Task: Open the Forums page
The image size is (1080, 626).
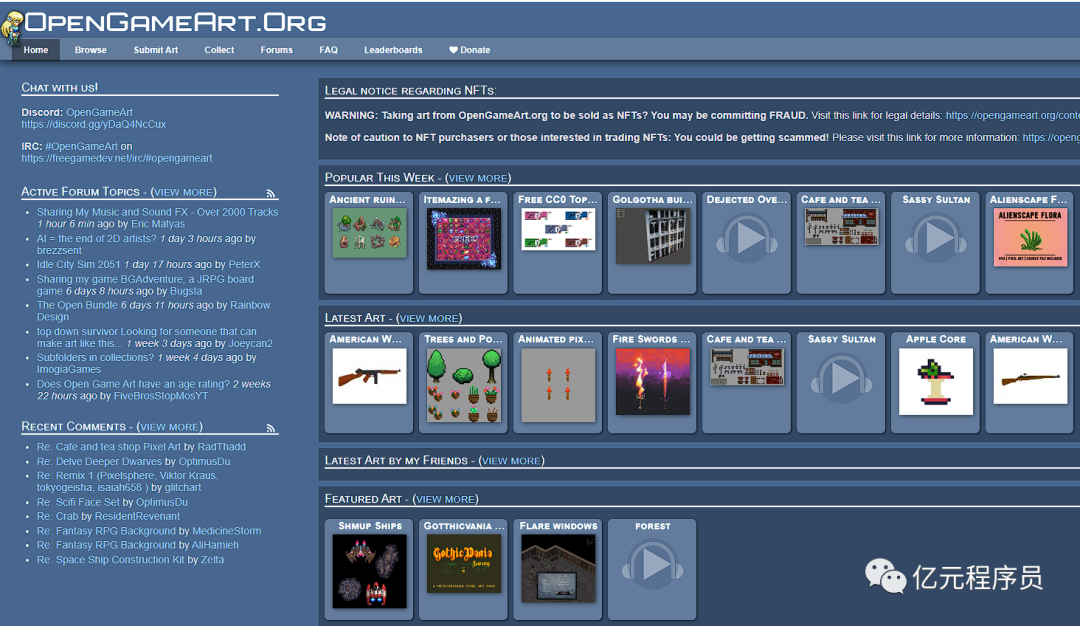Action: point(276,50)
